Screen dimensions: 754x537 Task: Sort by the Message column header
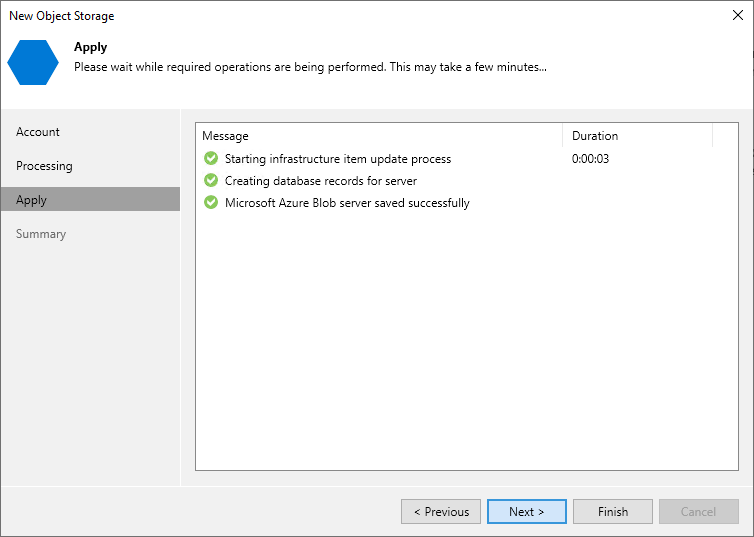tap(379, 136)
